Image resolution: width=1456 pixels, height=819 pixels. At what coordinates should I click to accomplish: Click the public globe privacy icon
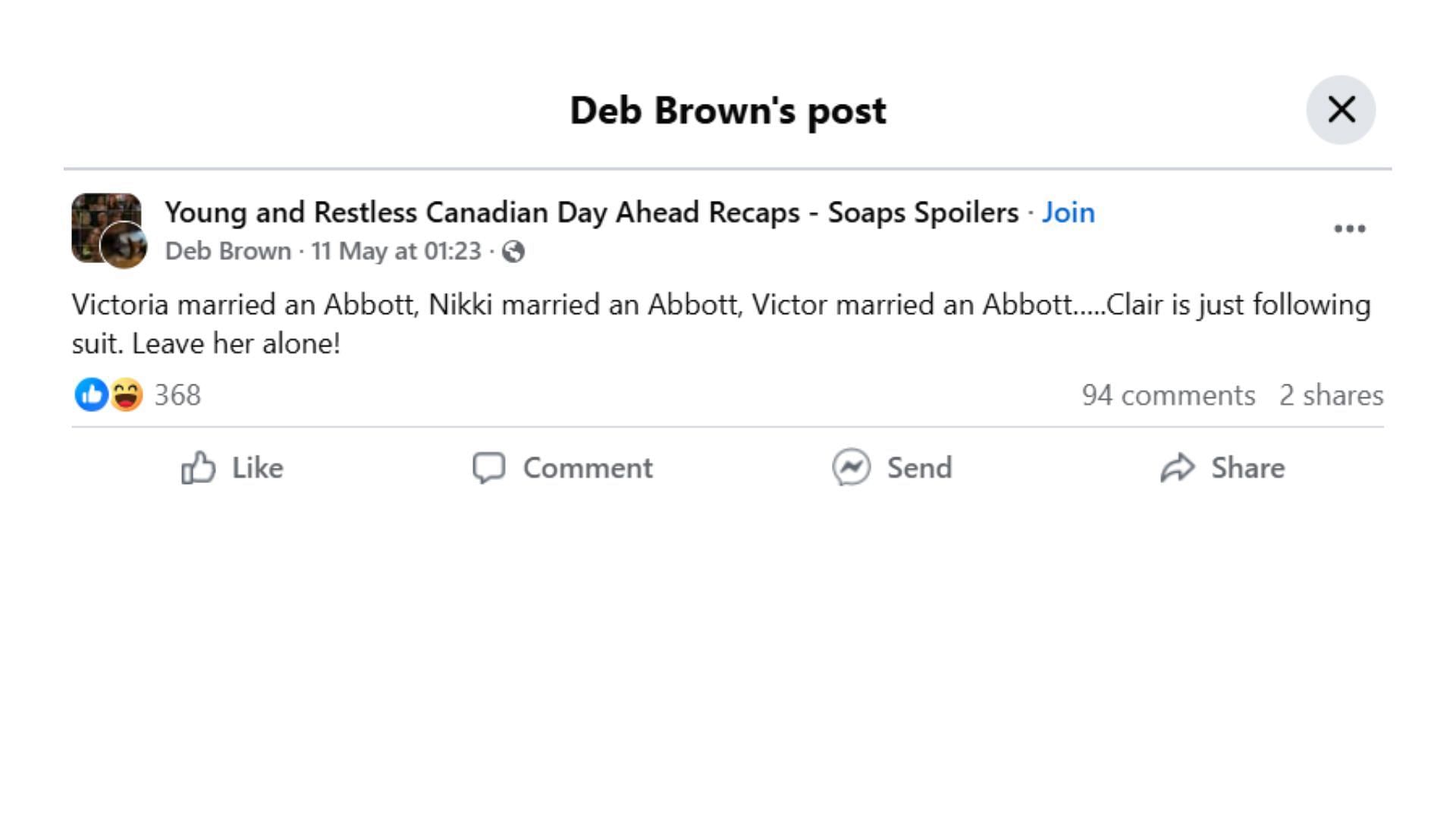click(513, 251)
